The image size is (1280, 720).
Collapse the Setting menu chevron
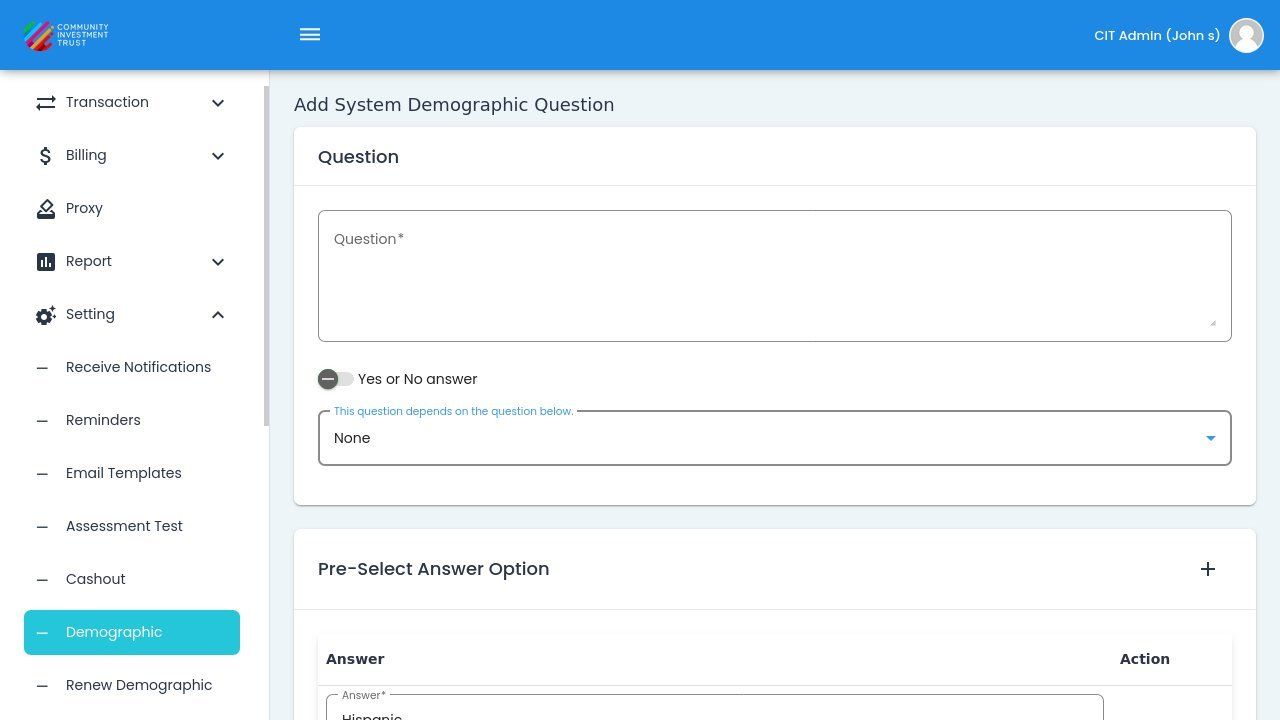pyautogui.click(x=218, y=315)
